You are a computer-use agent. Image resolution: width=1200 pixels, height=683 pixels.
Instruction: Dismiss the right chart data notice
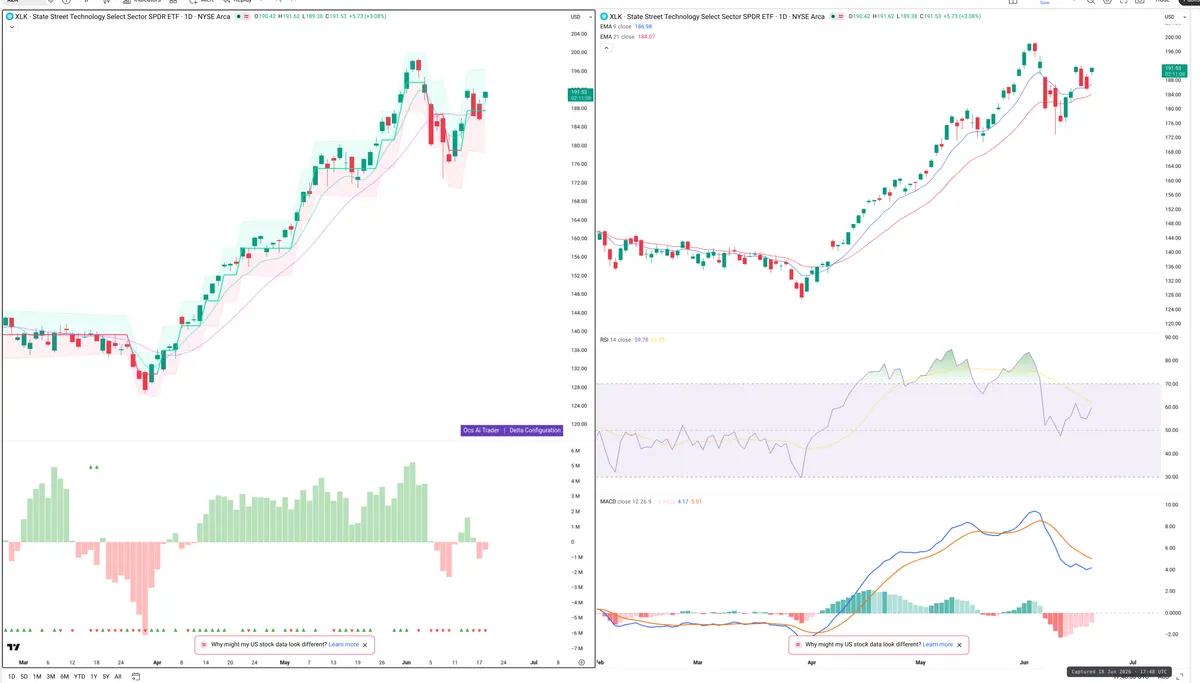coord(960,645)
